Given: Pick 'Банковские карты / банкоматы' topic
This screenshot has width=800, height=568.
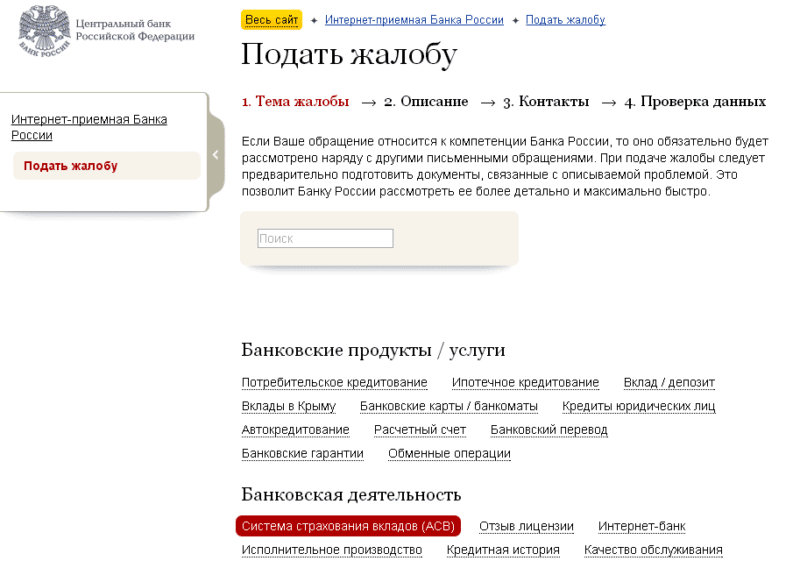Looking at the screenshot, I should tap(449, 406).
